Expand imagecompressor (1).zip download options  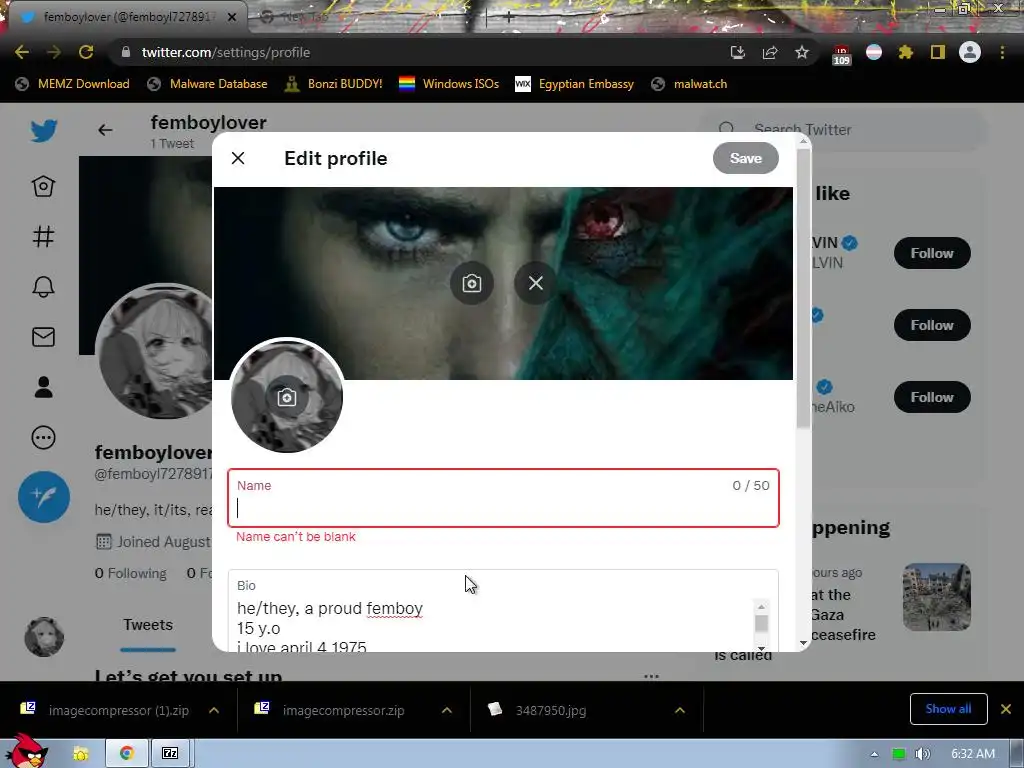(214, 710)
